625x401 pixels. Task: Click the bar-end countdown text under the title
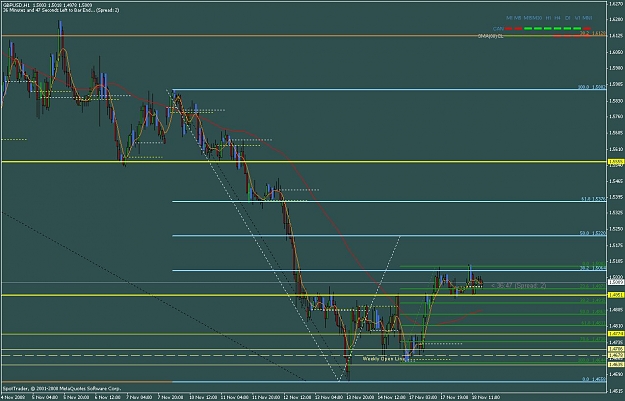point(61,10)
